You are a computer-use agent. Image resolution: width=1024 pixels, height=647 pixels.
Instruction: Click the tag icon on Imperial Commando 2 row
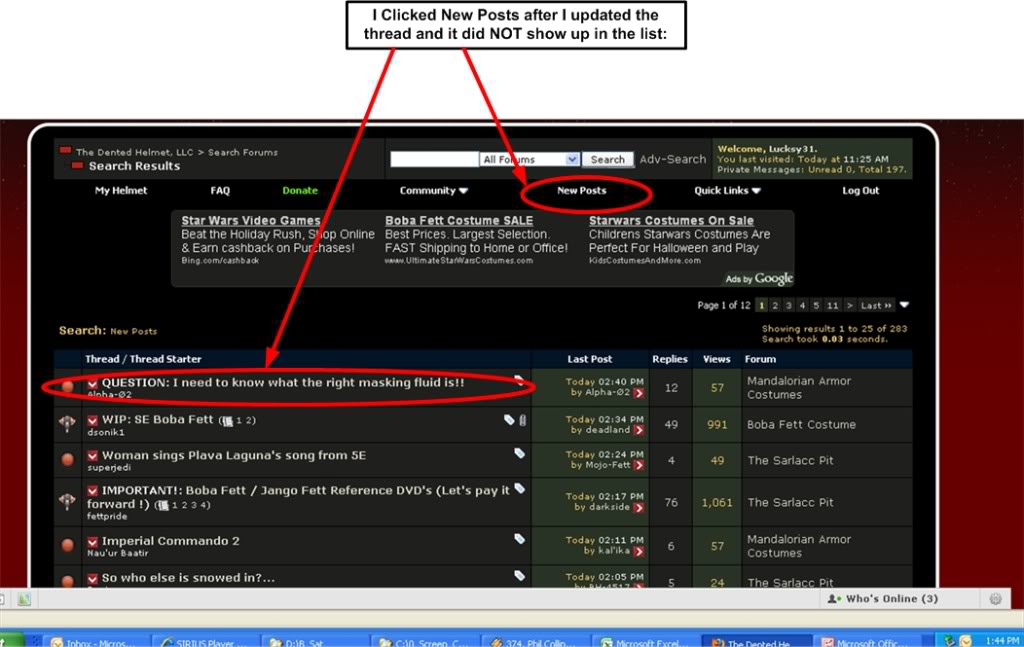click(519, 539)
